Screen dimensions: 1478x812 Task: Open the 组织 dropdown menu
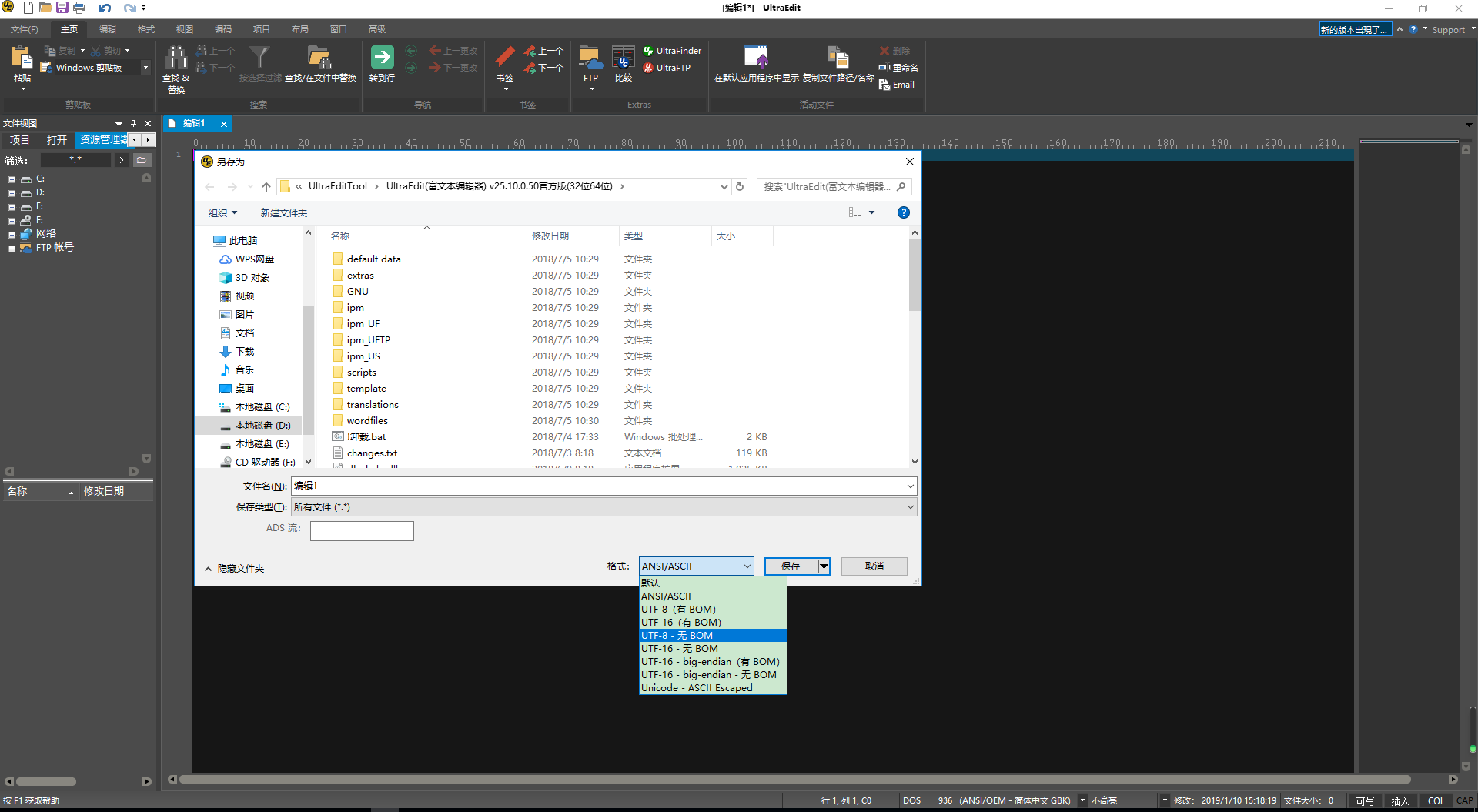[x=223, y=213]
